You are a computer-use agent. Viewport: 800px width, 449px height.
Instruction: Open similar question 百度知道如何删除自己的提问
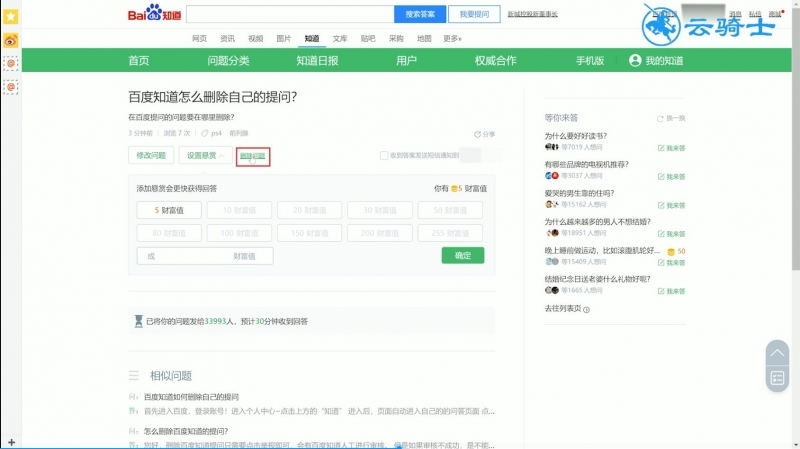(191, 396)
